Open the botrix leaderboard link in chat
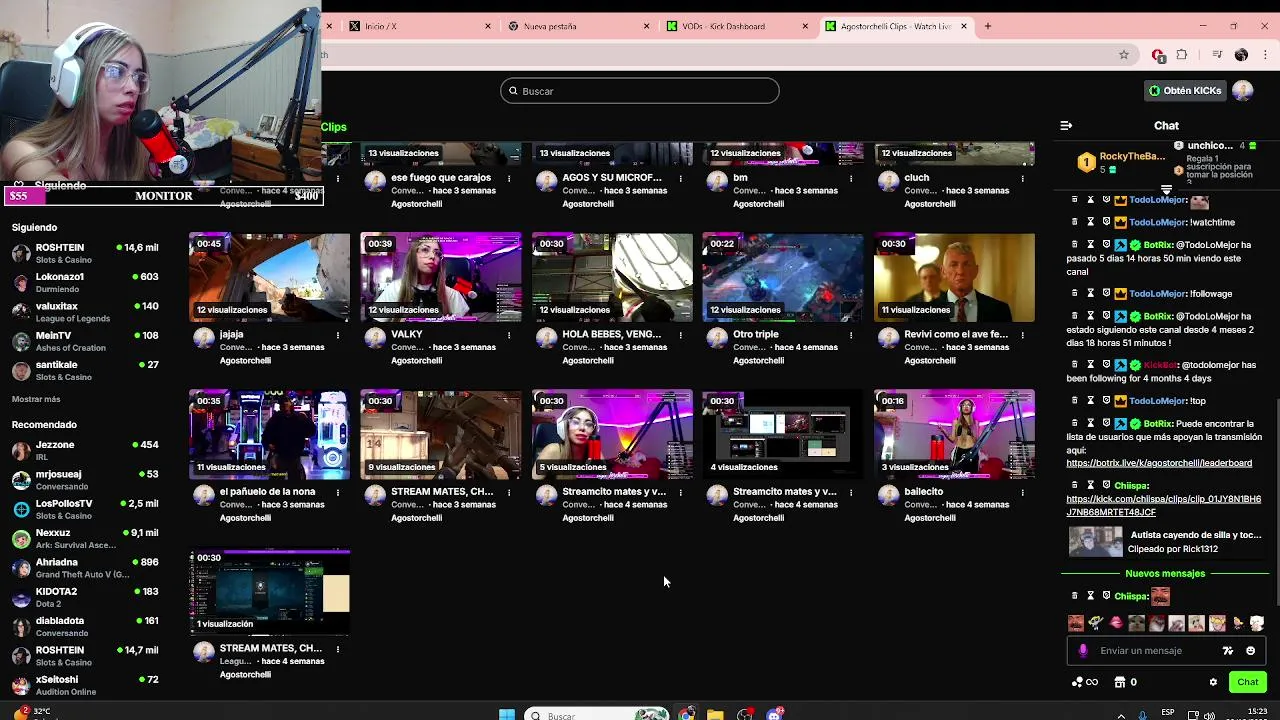Viewport: 1280px width, 720px height. tap(1159, 463)
